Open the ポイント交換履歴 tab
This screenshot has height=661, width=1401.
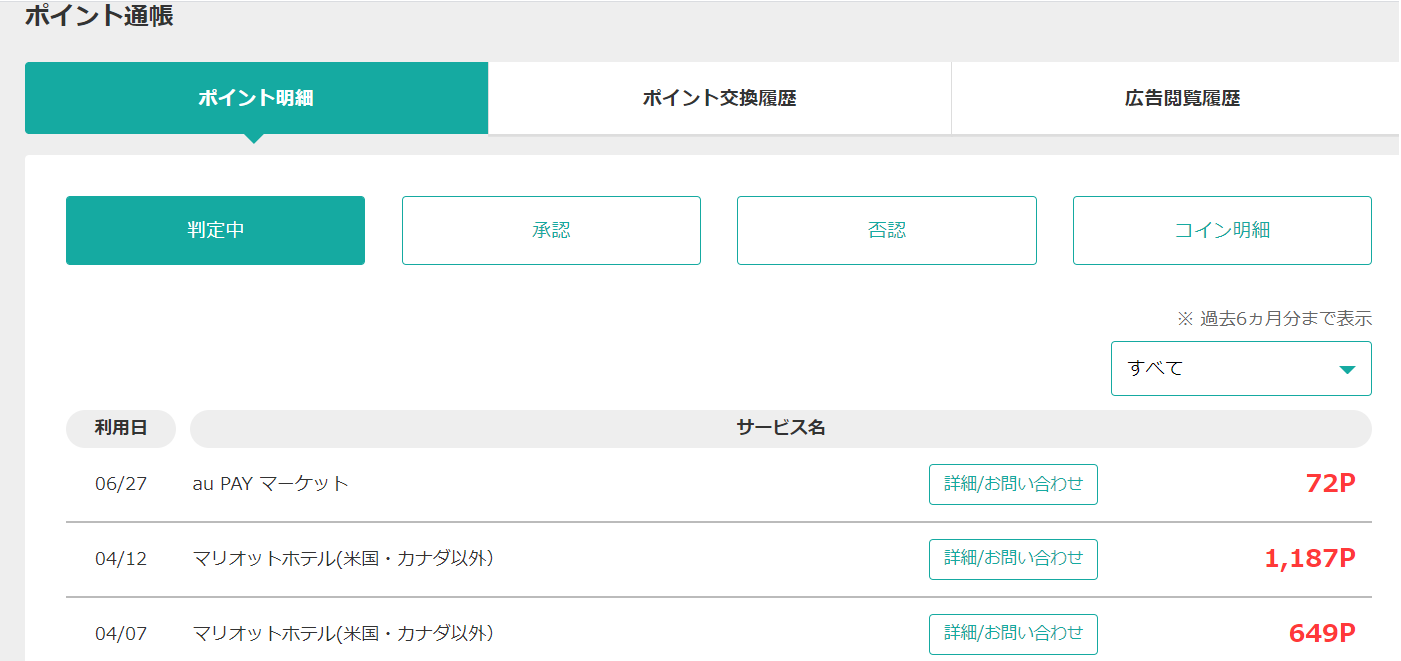coord(719,98)
